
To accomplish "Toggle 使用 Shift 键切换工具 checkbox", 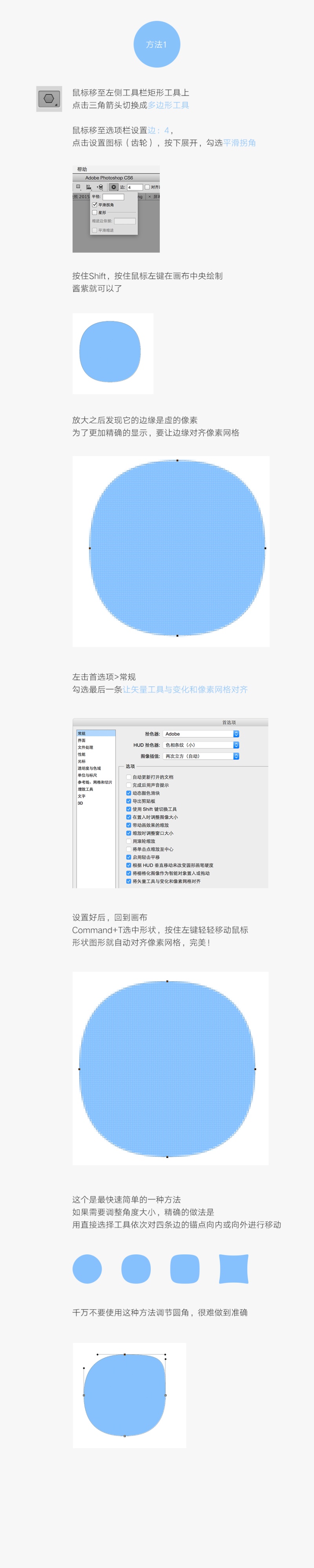I will [x=129, y=809].
